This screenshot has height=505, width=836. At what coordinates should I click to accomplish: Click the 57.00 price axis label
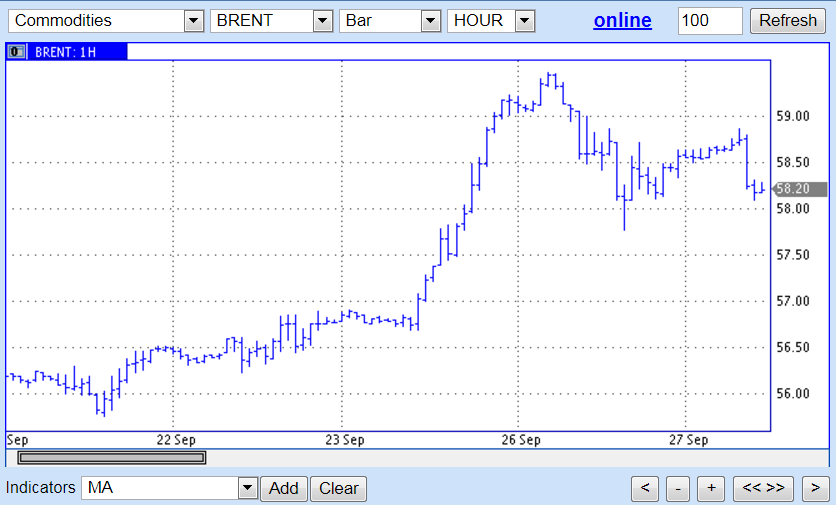click(x=792, y=301)
